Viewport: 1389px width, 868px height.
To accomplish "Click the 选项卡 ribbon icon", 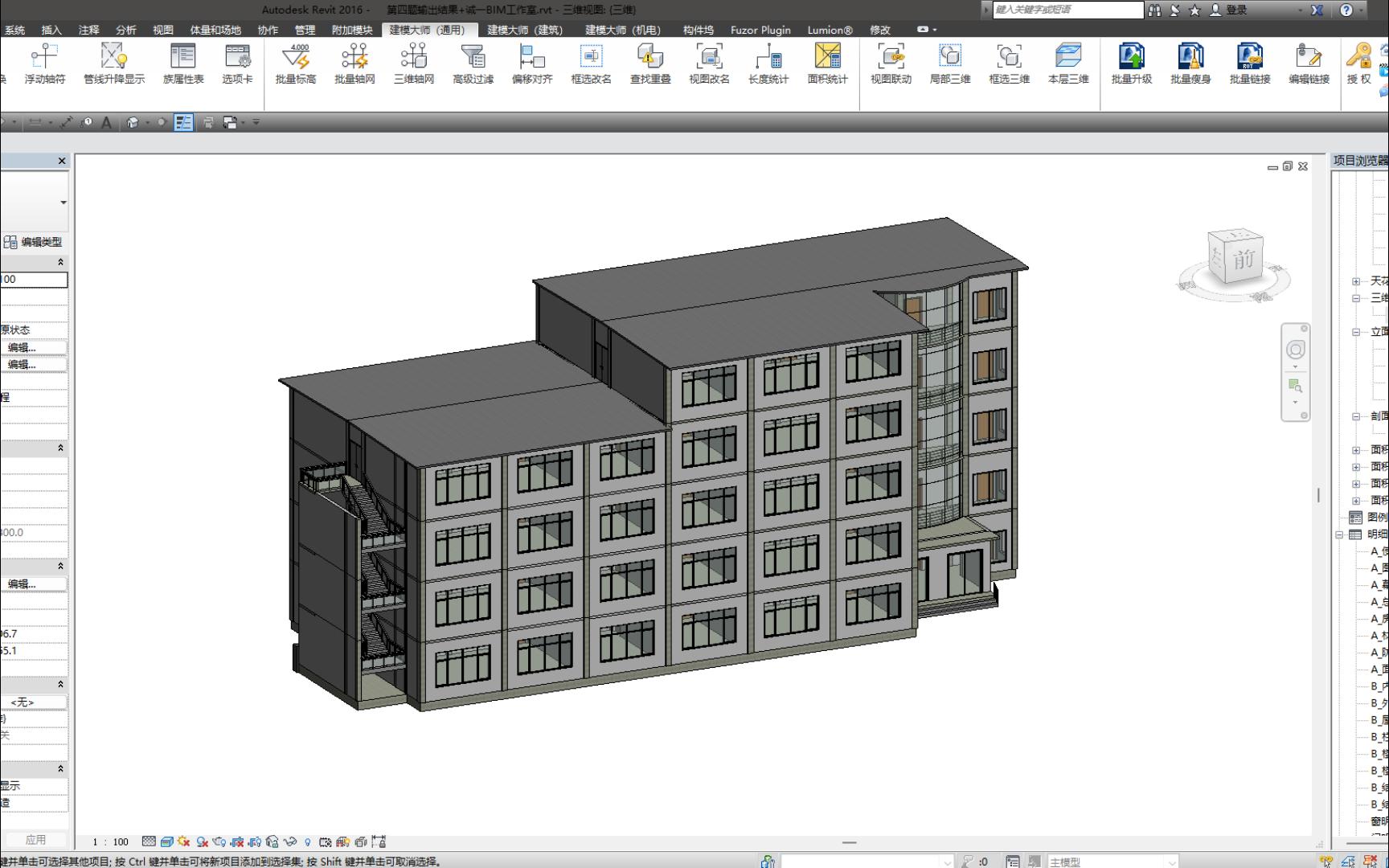I will pos(237,63).
